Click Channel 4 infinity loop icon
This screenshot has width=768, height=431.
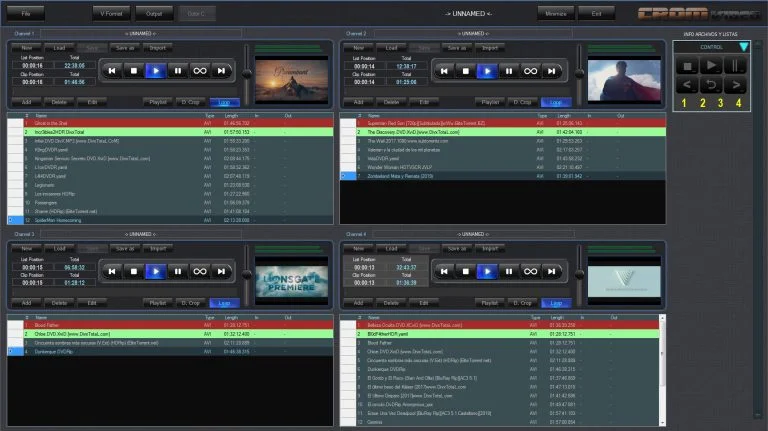pyautogui.click(x=530, y=271)
